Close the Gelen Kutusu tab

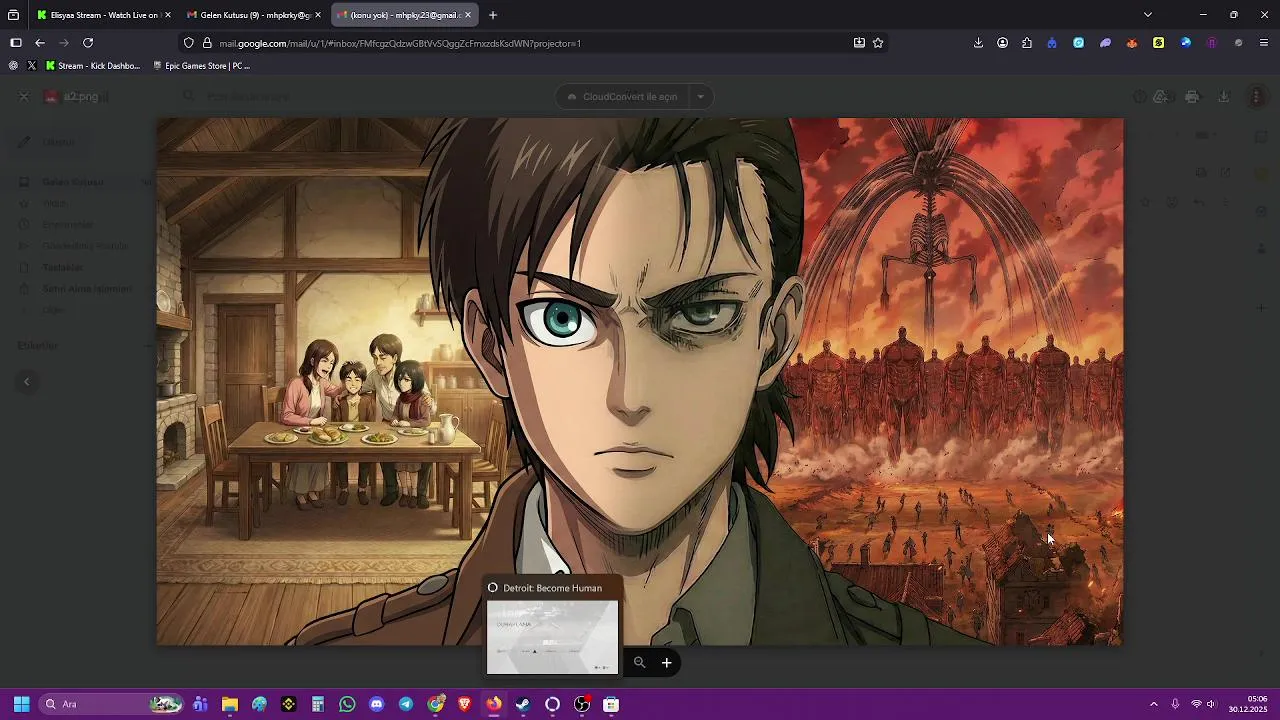pyautogui.click(x=317, y=15)
